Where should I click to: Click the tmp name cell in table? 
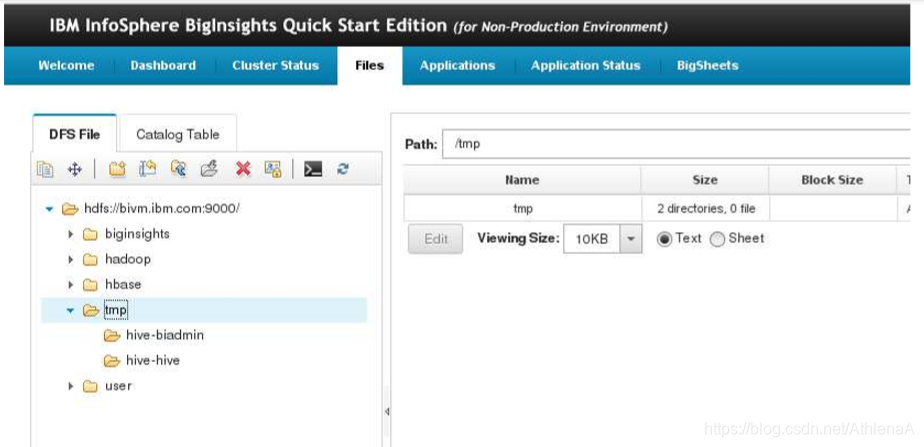tap(522, 208)
